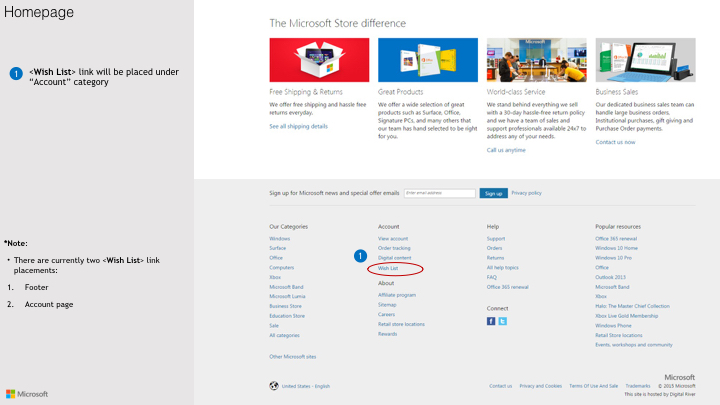Open the Wish List link under Account
This screenshot has height=405, width=720.
click(x=388, y=268)
